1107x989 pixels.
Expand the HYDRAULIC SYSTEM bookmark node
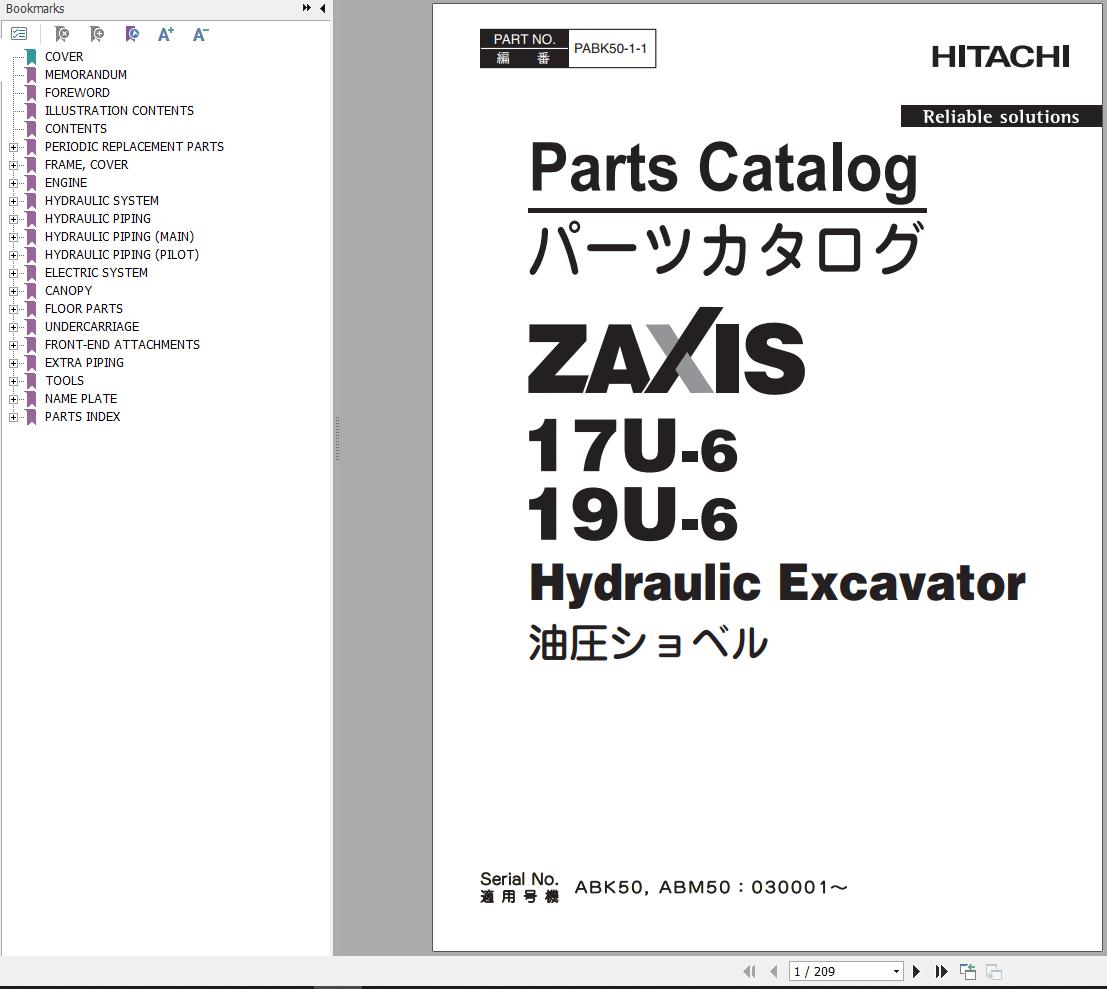[x=13, y=201]
